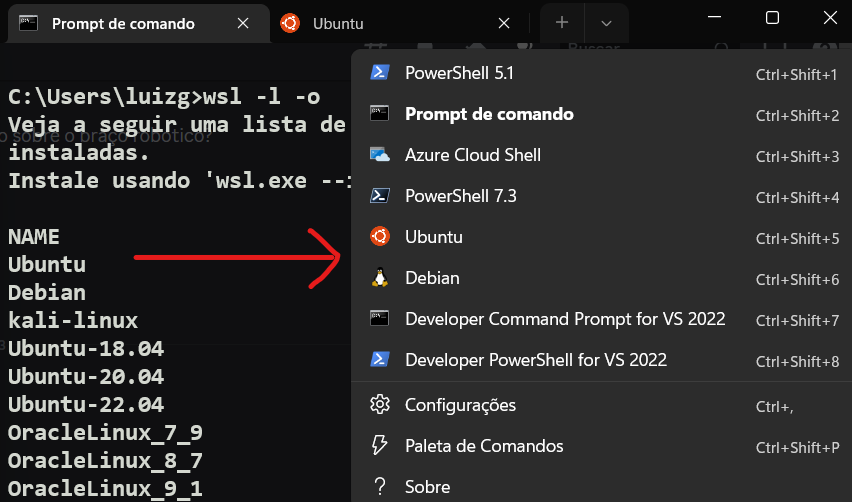This screenshot has height=502, width=852.
Task: Click the Ctrl+, shortcut label
Action: coord(774,406)
